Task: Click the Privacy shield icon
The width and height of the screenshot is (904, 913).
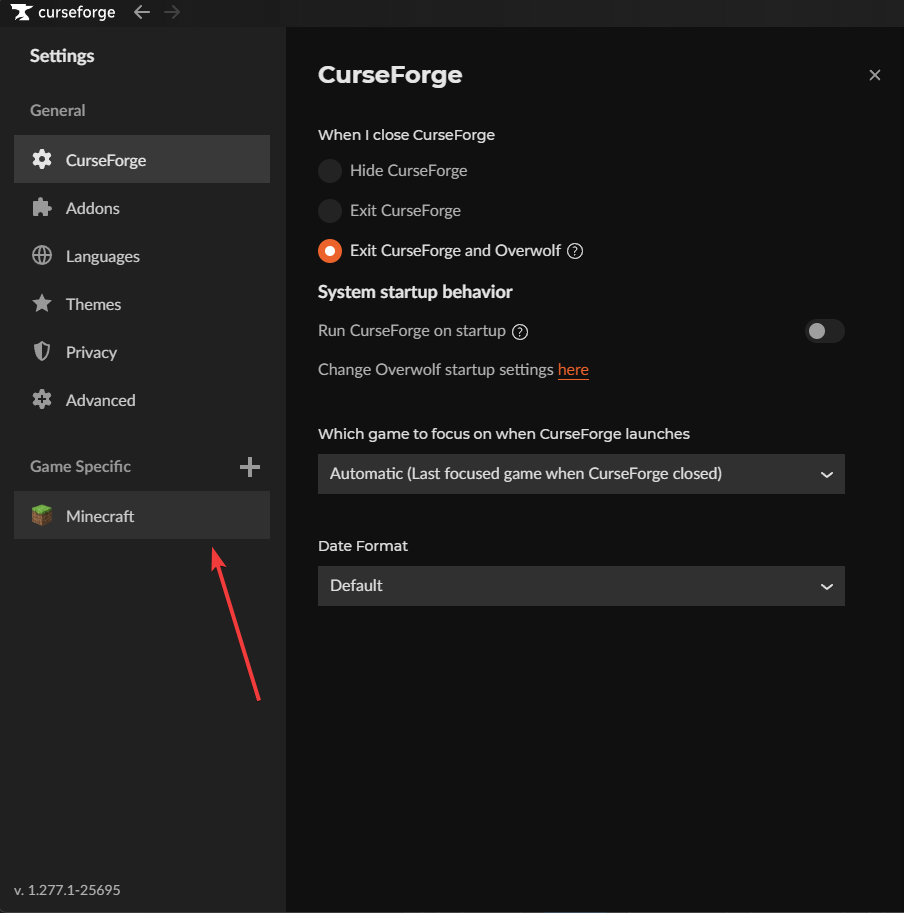Action: [x=42, y=352]
